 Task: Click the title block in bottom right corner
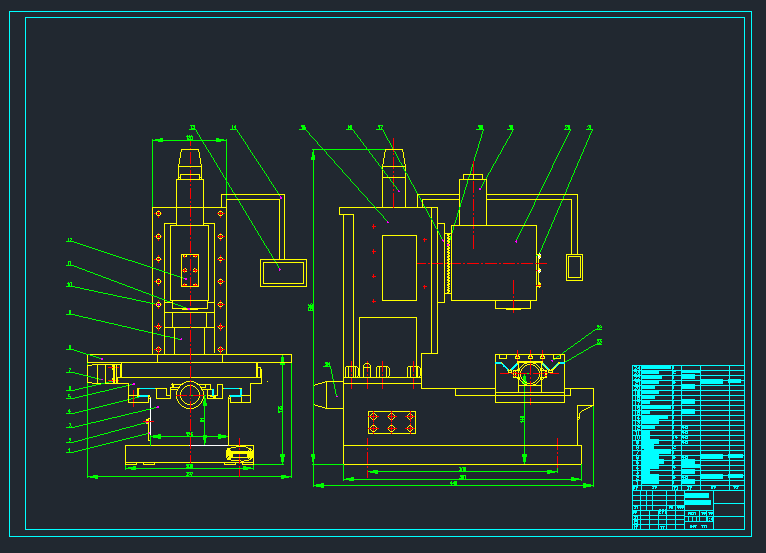pyautogui.click(x=688, y=510)
